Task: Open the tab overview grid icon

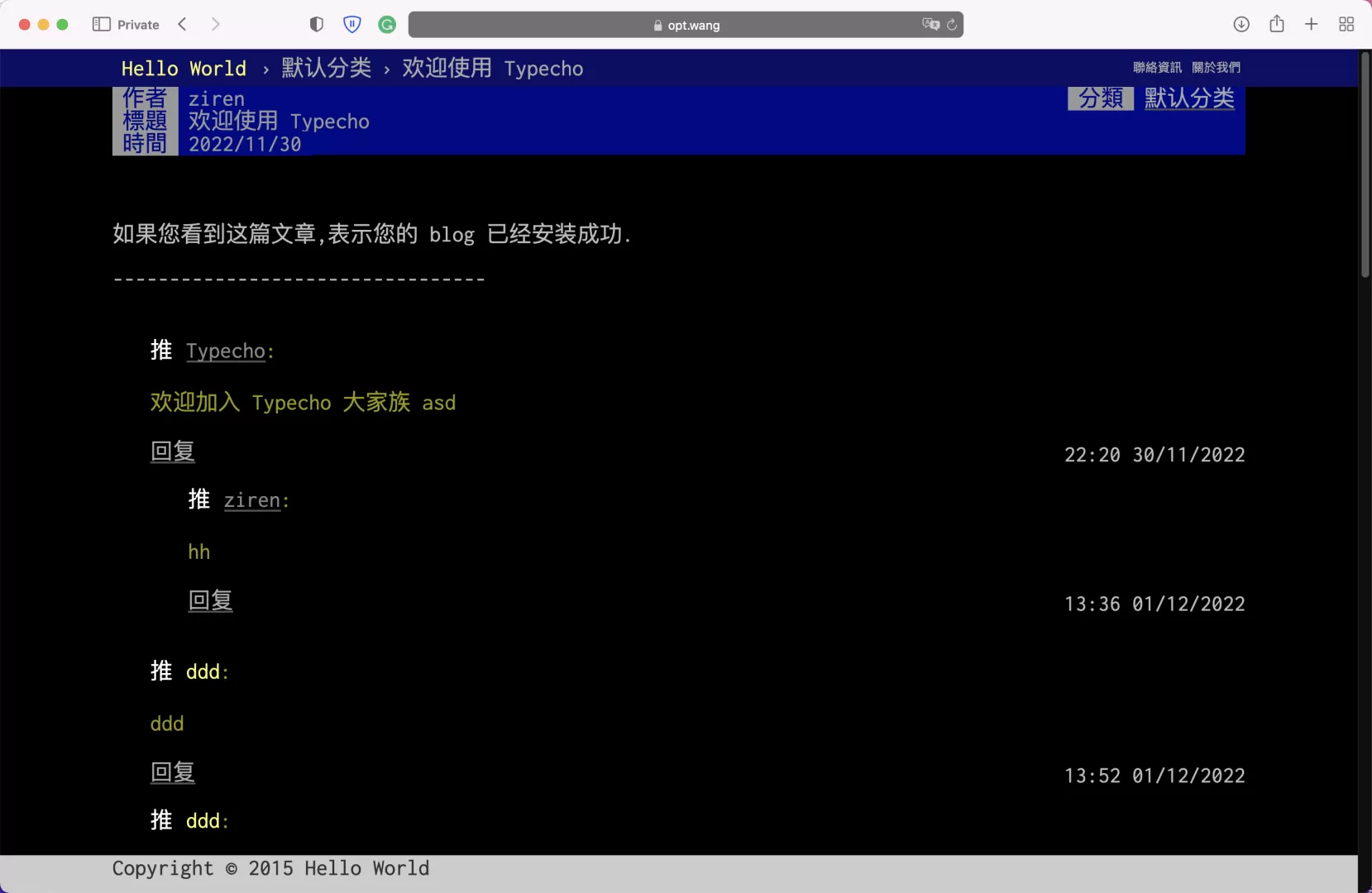Action: [x=1347, y=24]
